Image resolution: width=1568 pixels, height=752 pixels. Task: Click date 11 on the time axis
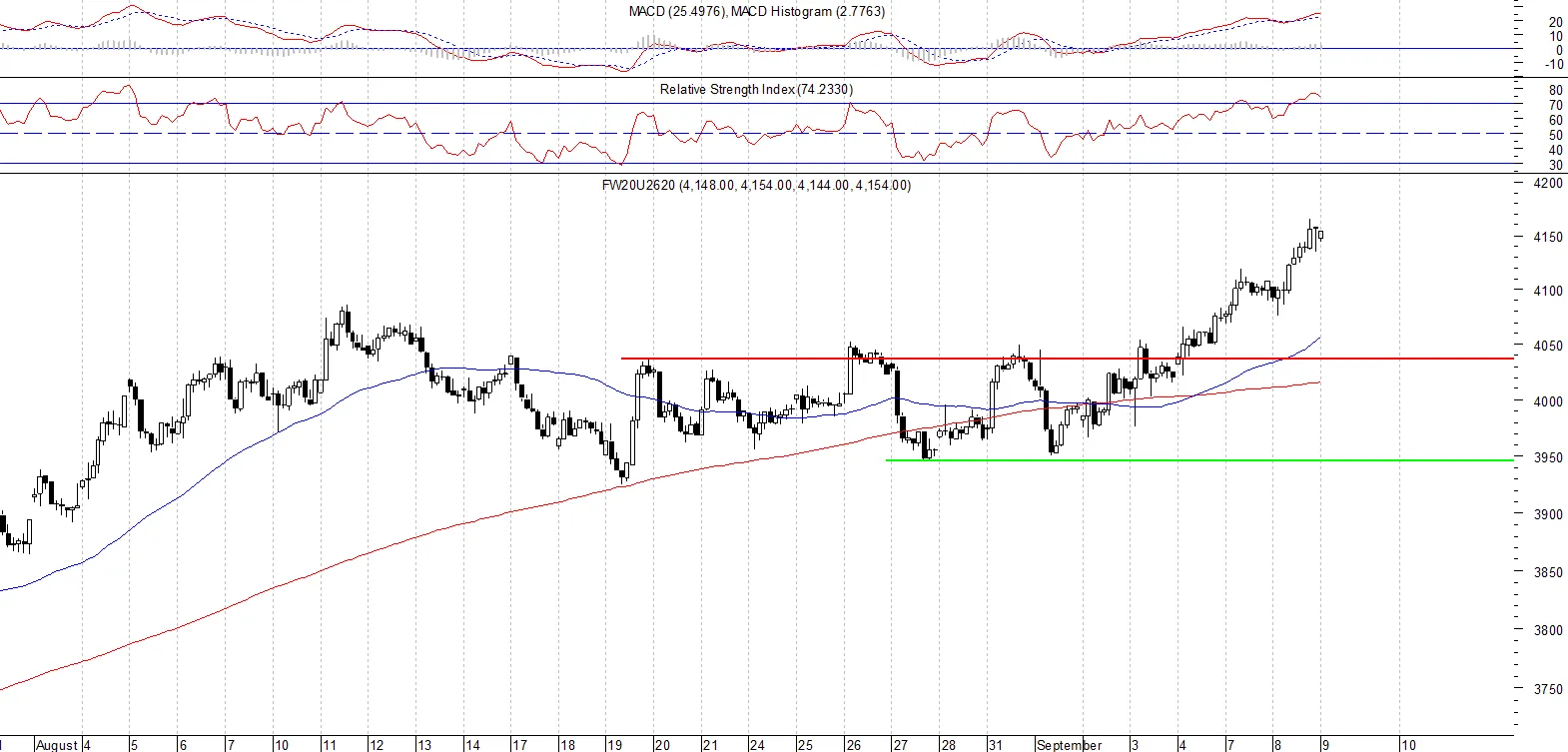[329, 744]
